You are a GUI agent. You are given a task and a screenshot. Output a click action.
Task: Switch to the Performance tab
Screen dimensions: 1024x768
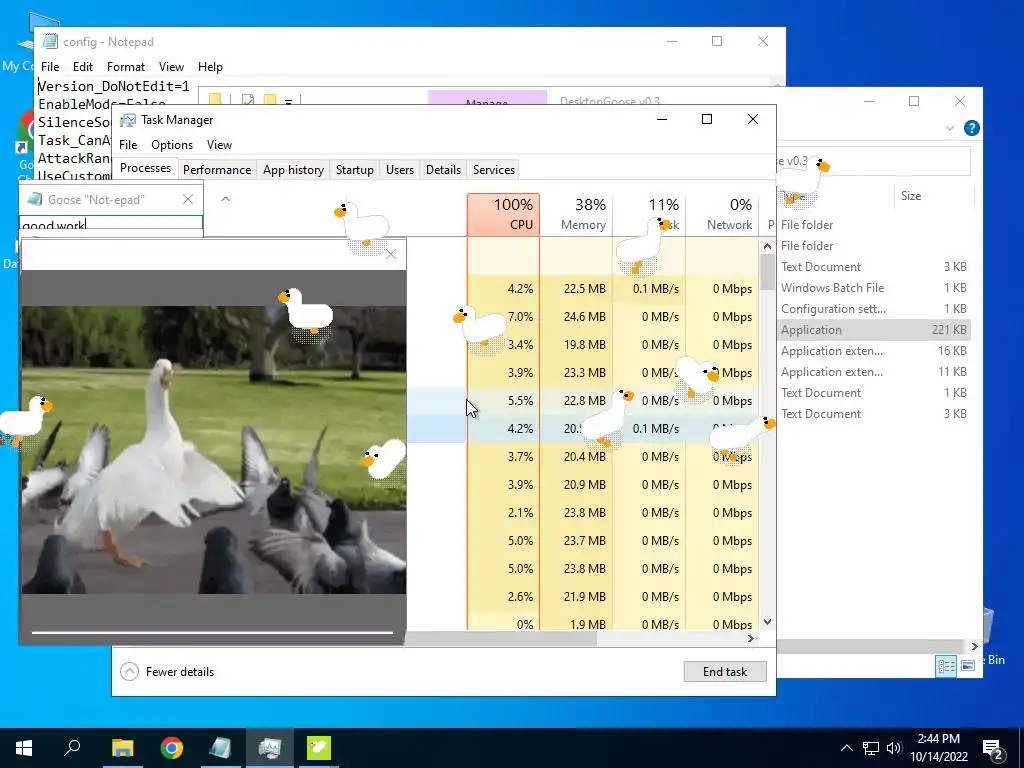tap(217, 170)
